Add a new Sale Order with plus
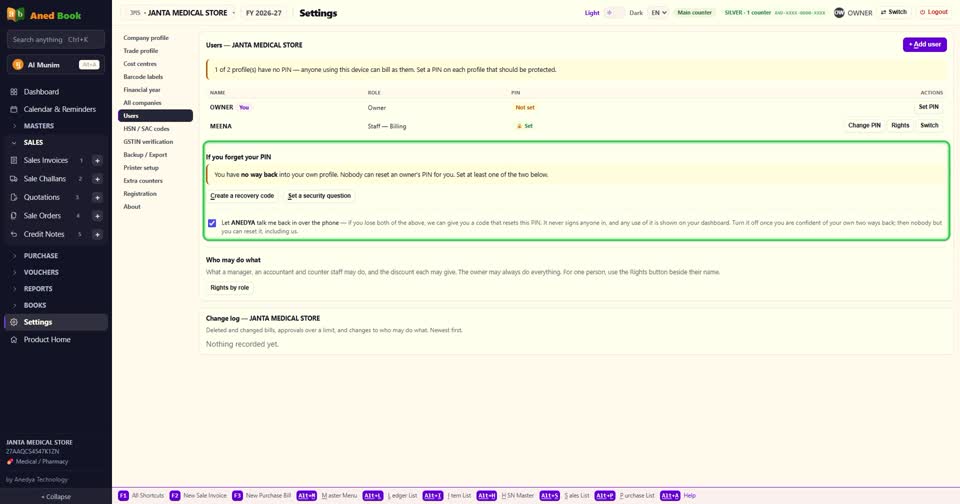 [x=97, y=216]
